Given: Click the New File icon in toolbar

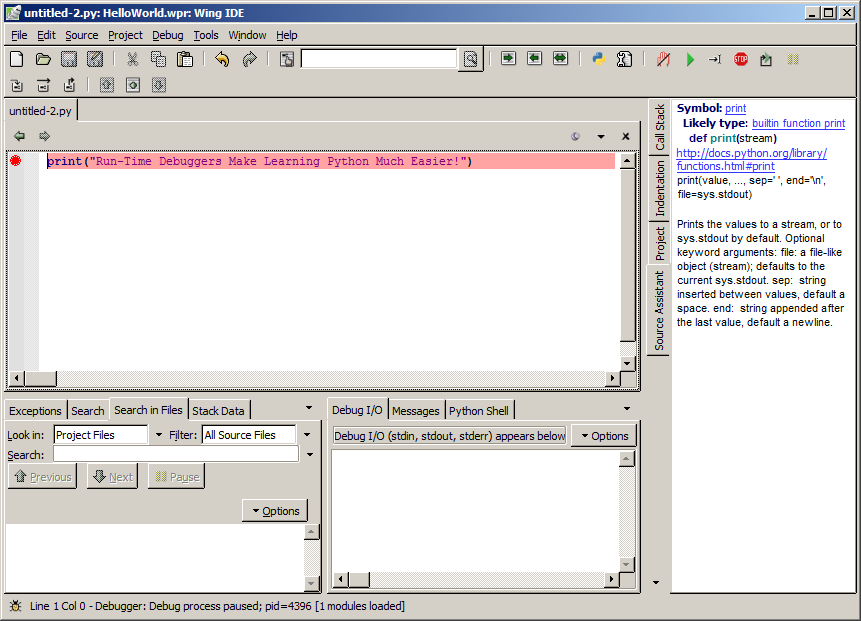Looking at the screenshot, I should click(x=17, y=59).
